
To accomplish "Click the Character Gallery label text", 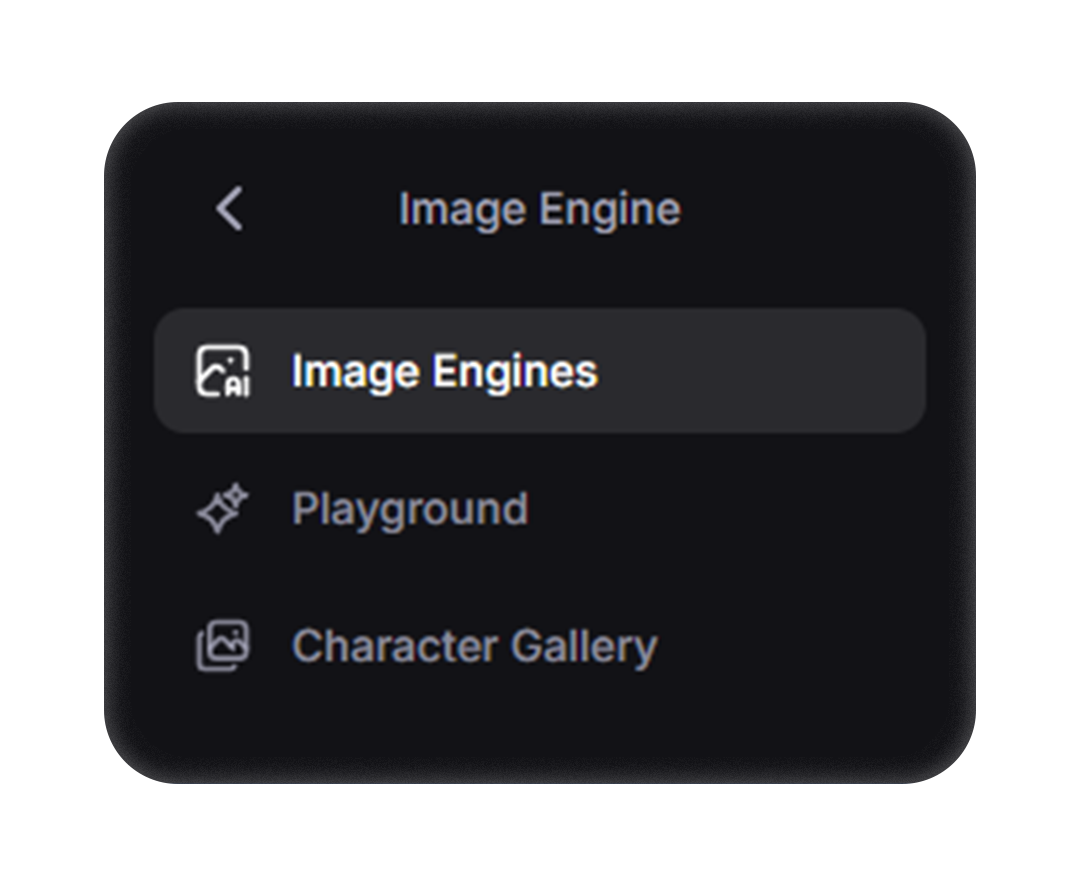I will pyautogui.click(x=473, y=645).
